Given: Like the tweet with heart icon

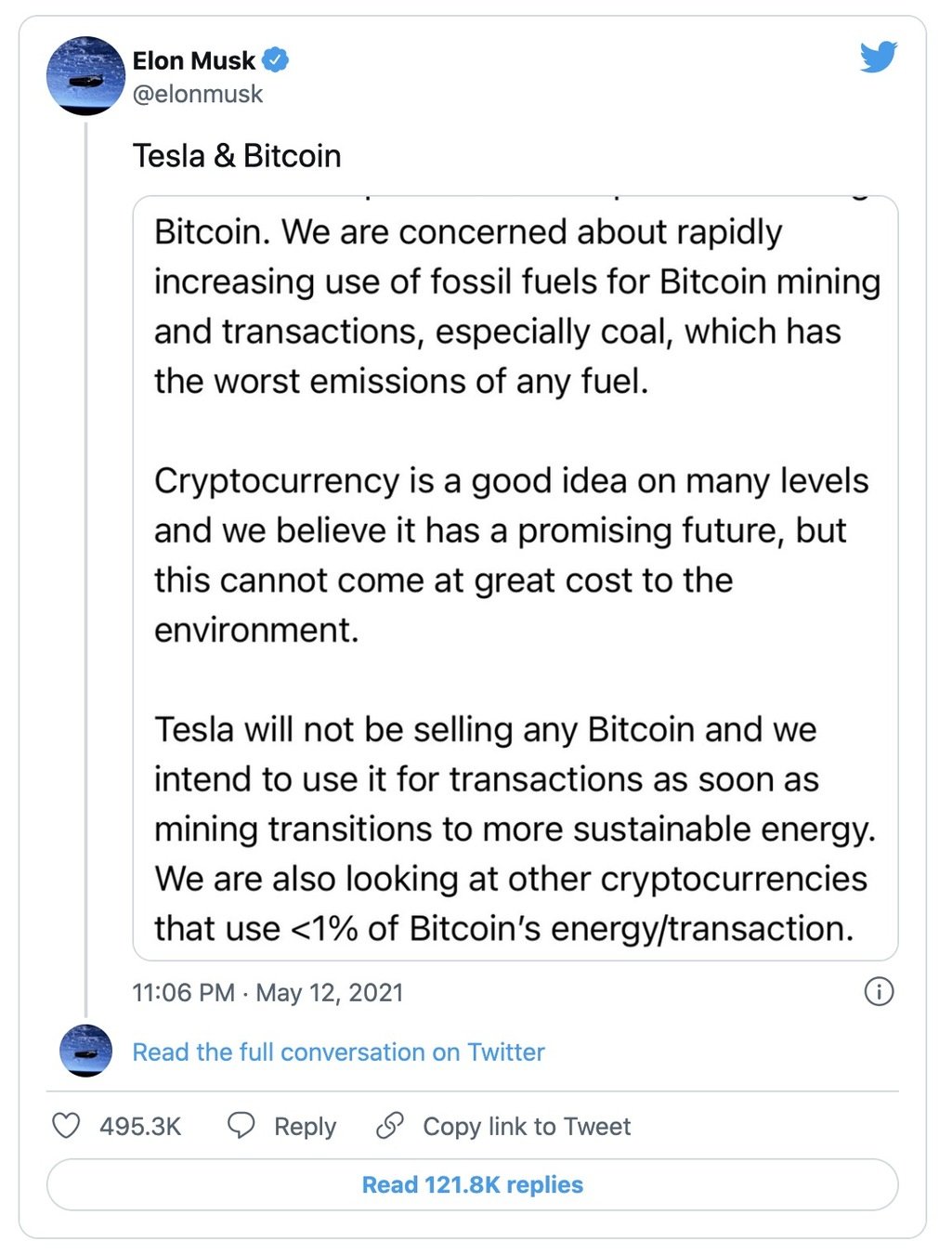Looking at the screenshot, I should (x=66, y=1126).
